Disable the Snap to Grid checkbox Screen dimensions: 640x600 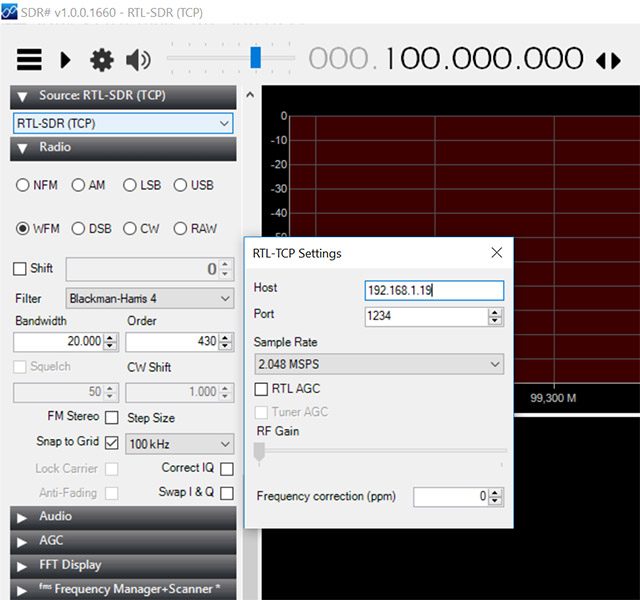point(112,442)
